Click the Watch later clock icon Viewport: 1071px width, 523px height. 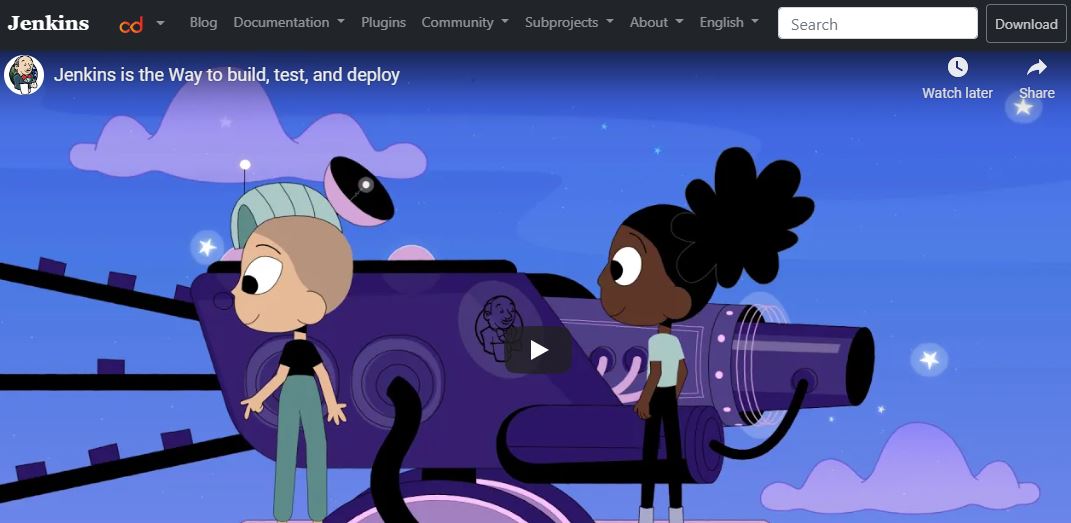(x=958, y=67)
